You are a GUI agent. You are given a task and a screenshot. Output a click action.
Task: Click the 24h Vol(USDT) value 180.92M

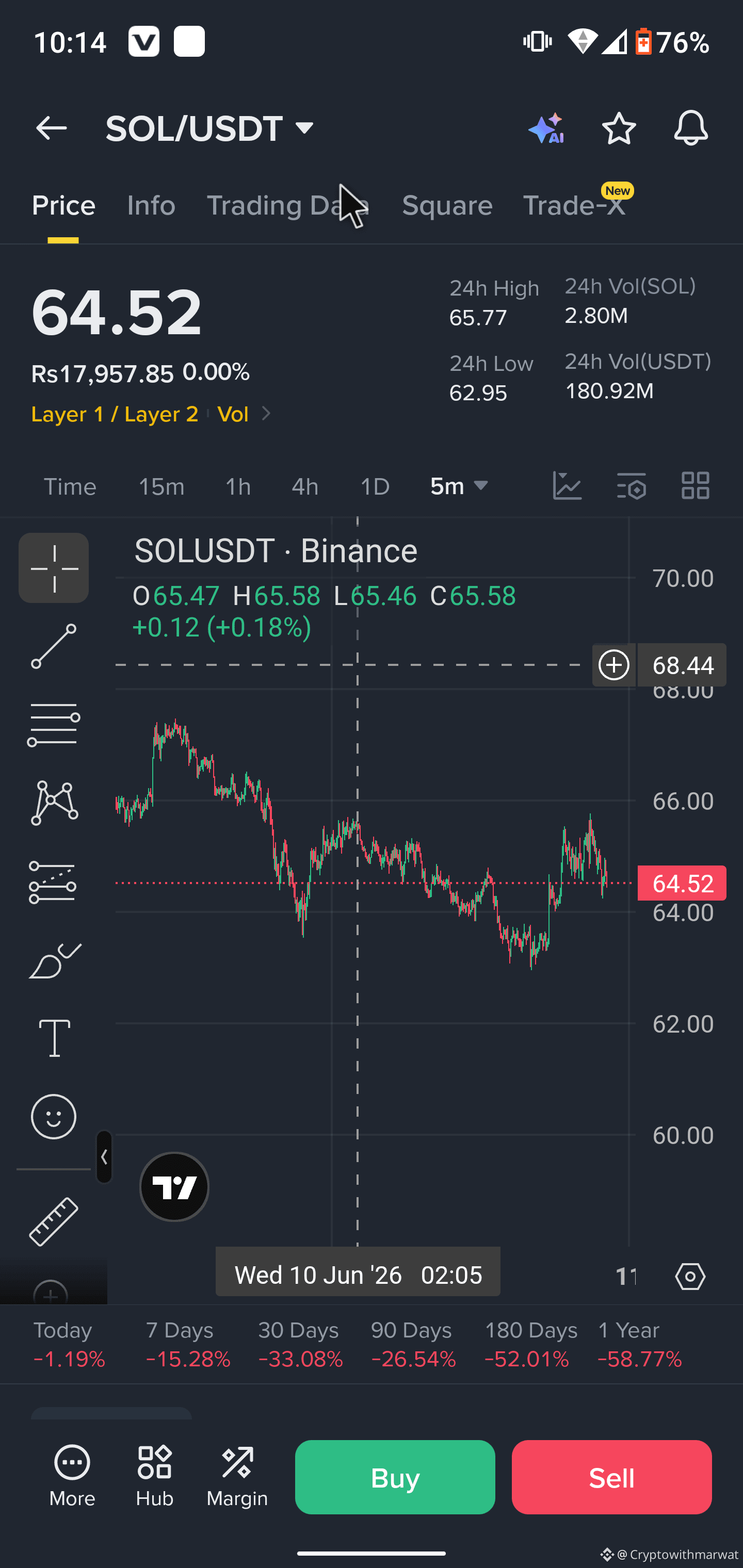click(610, 391)
